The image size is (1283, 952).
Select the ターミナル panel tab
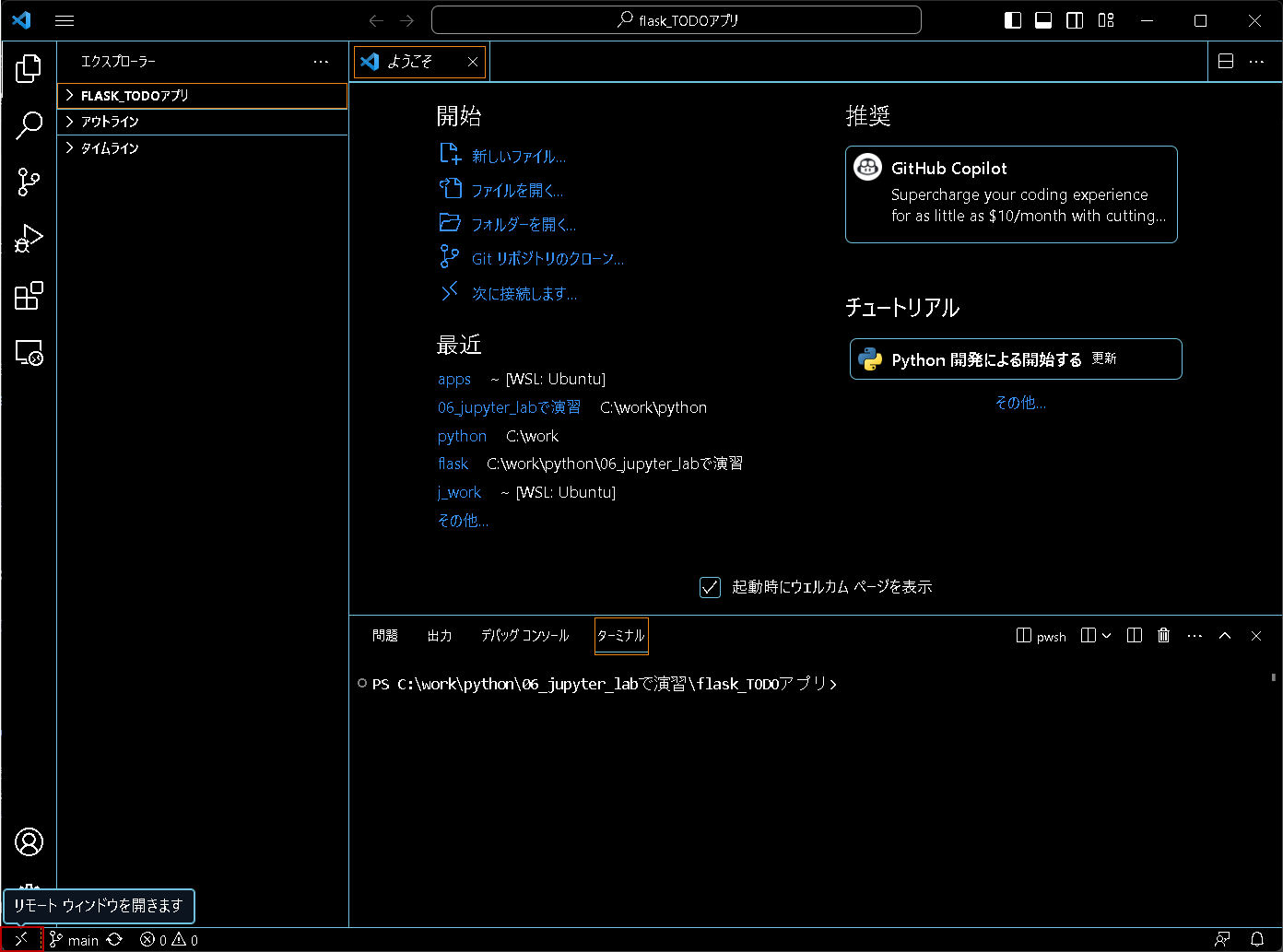pos(621,636)
